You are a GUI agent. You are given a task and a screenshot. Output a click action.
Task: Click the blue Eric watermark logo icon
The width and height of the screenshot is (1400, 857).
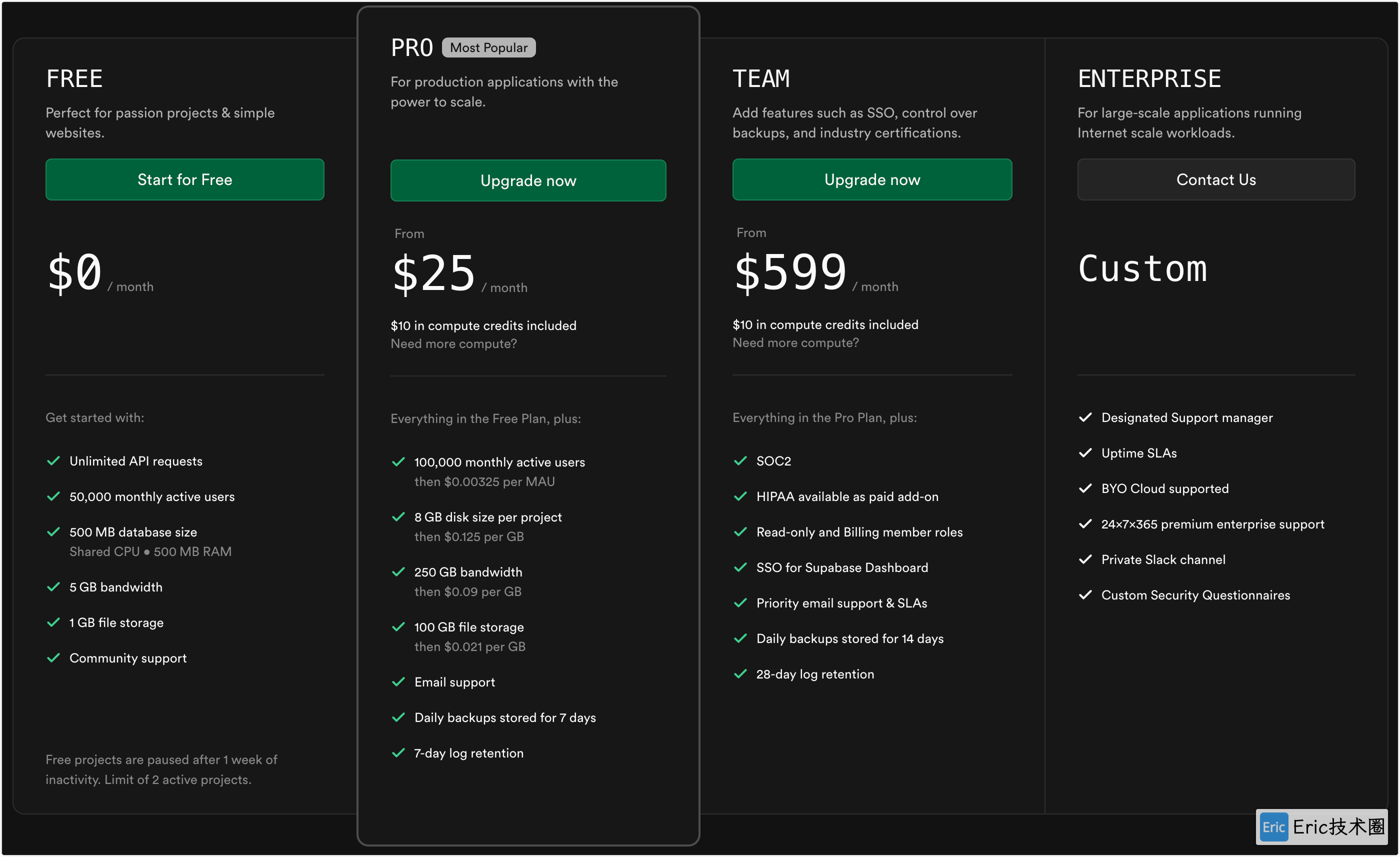point(1273,827)
